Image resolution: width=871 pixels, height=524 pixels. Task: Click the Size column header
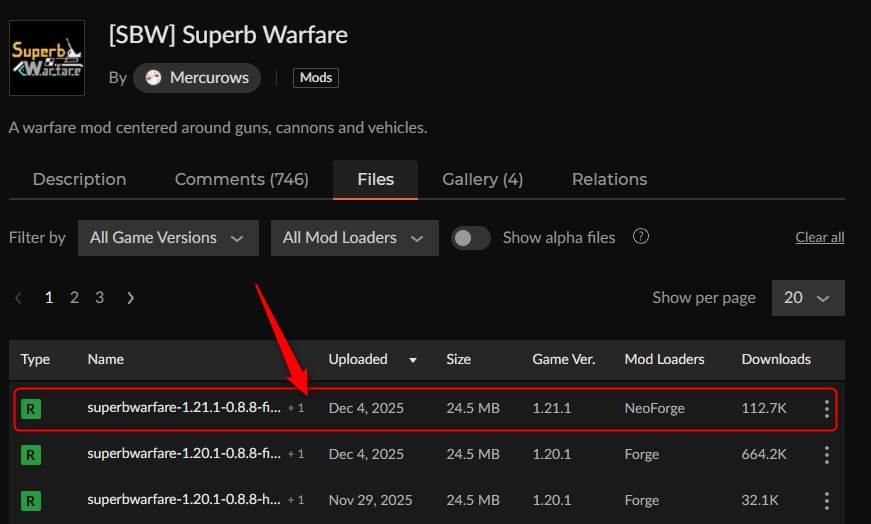point(458,359)
